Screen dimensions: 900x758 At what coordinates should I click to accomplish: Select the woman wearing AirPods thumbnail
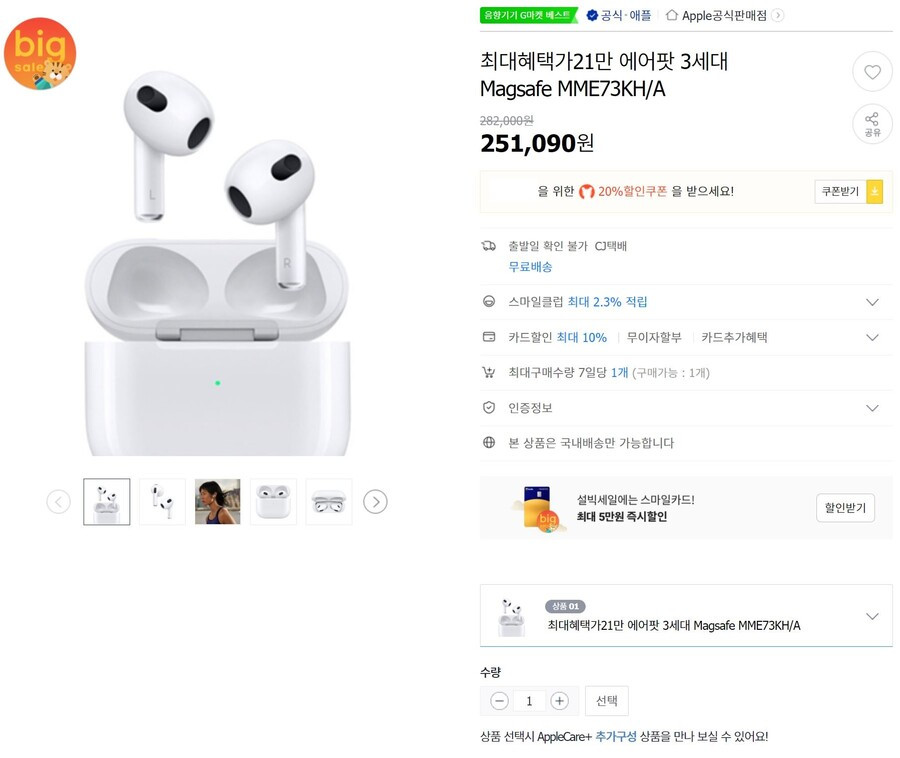tap(218, 502)
